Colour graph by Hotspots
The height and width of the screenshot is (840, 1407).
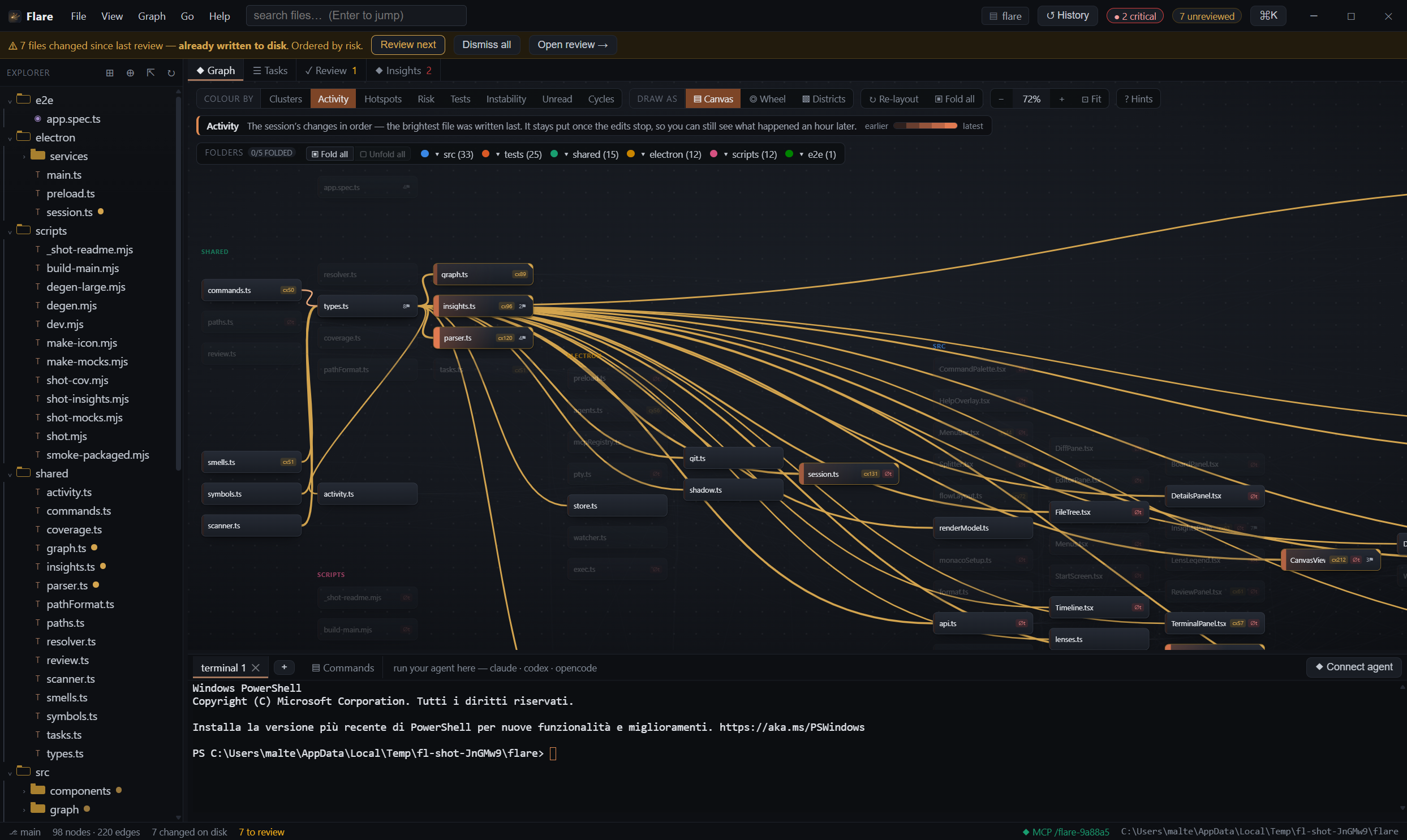(x=382, y=99)
